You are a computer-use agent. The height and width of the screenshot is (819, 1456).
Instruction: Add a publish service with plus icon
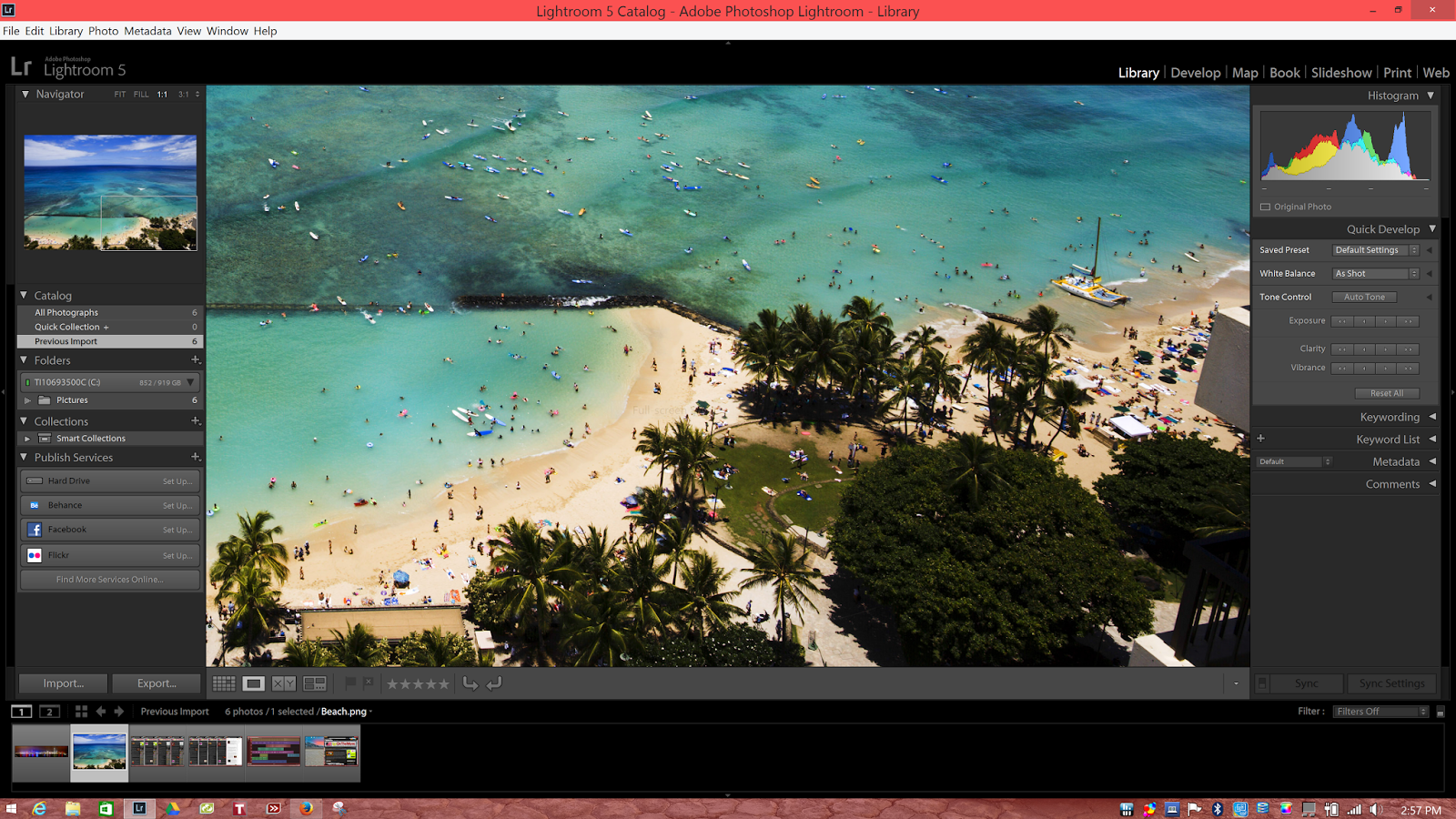click(x=195, y=457)
